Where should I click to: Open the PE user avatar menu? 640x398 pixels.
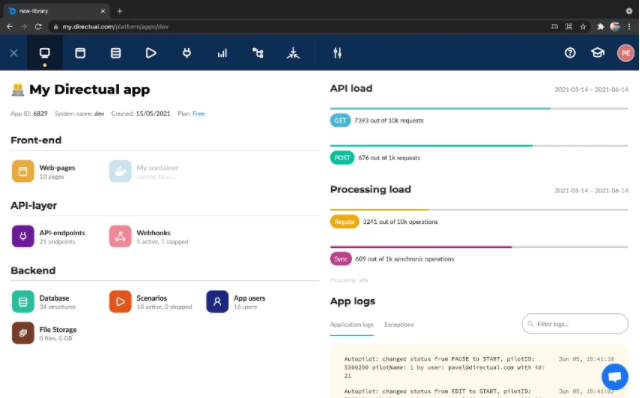(625, 53)
